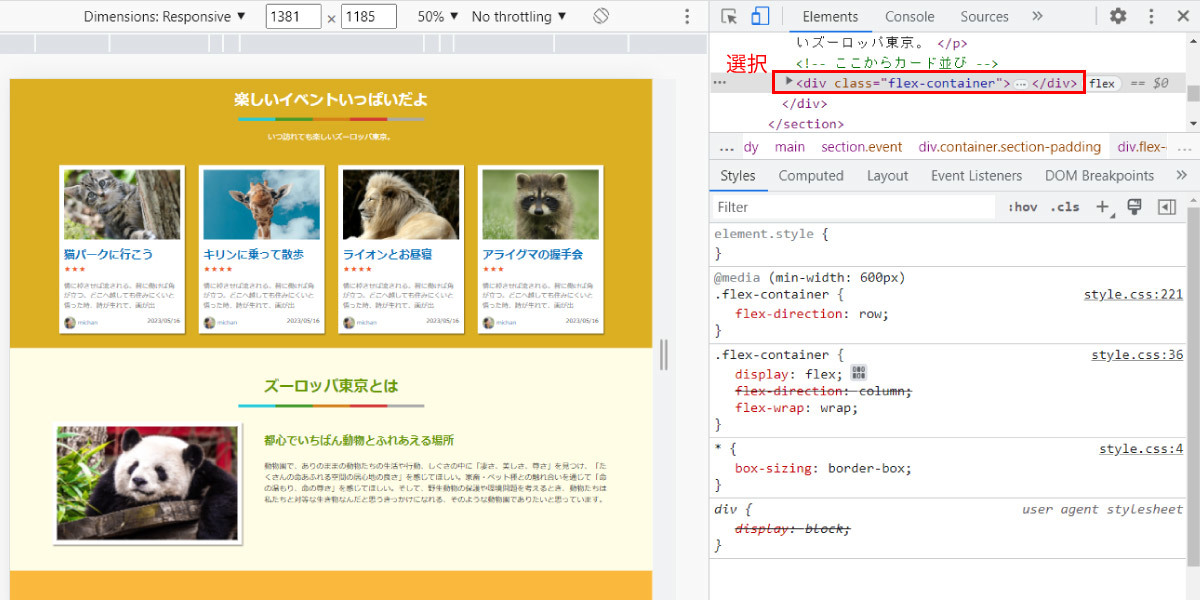Viewport: 1200px width, 600px height.
Task: Expand the div flex-container tree node arrow
Action: [x=789, y=82]
